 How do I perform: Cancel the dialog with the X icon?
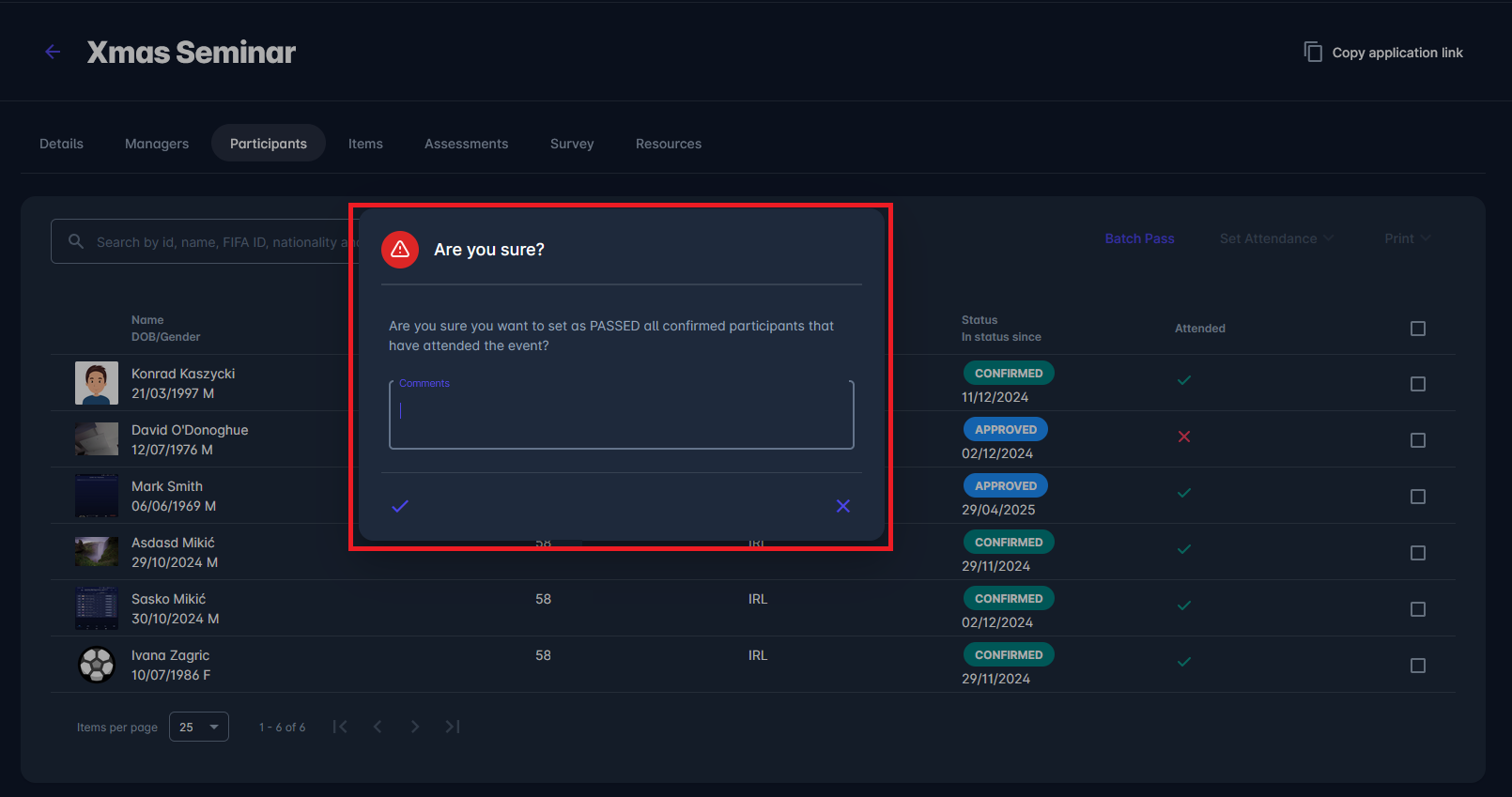coord(843,506)
